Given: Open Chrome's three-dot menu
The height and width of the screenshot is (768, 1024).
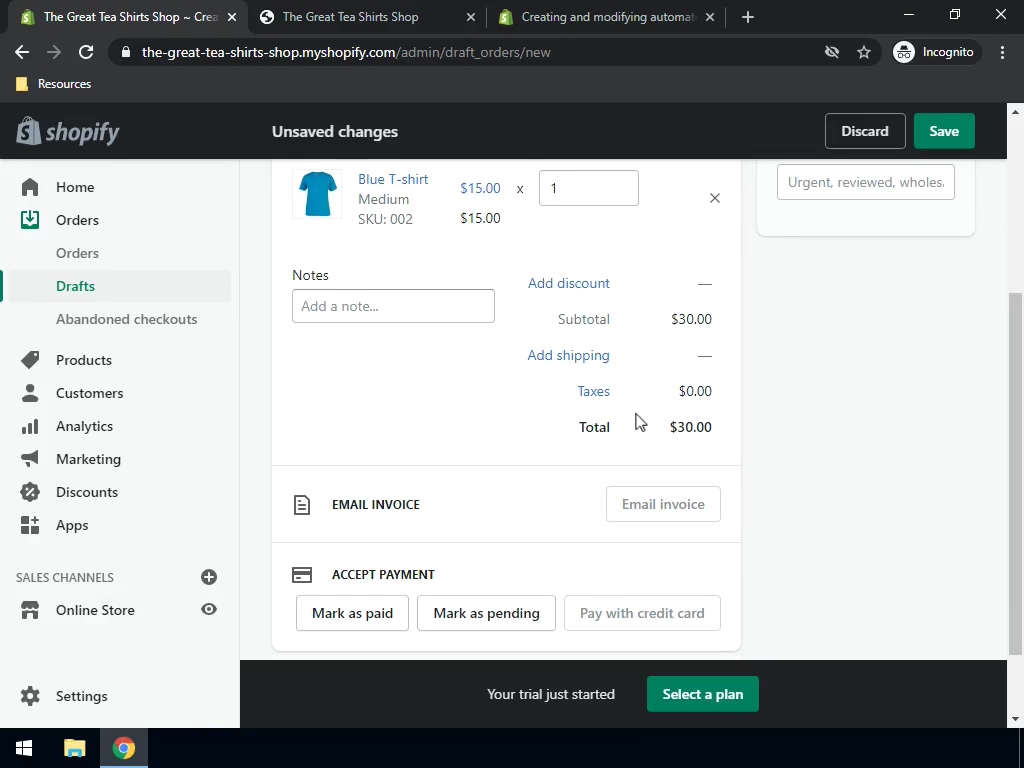Looking at the screenshot, I should pos(1002,52).
